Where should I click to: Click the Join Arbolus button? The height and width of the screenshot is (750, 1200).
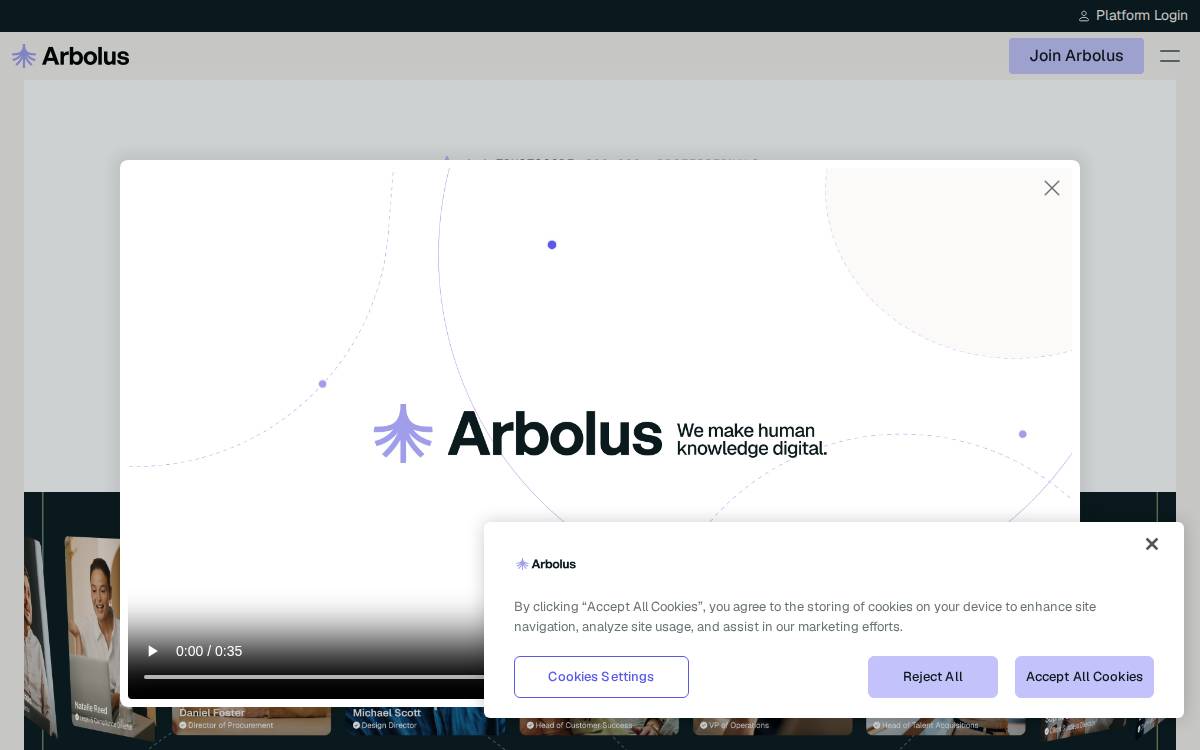coord(1076,56)
